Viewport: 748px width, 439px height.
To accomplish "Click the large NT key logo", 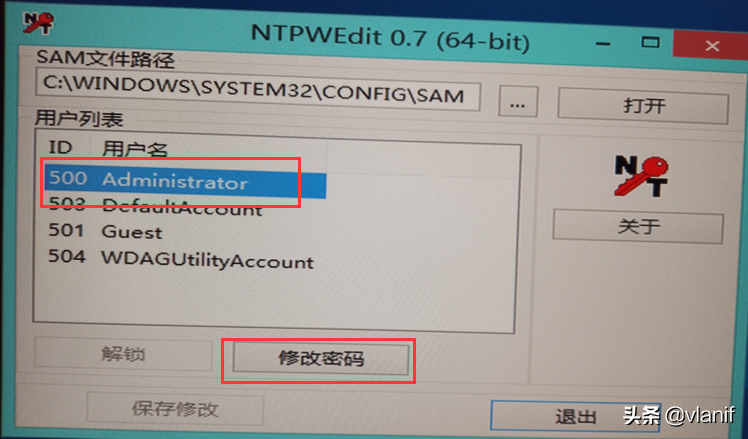I will tap(641, 176).
